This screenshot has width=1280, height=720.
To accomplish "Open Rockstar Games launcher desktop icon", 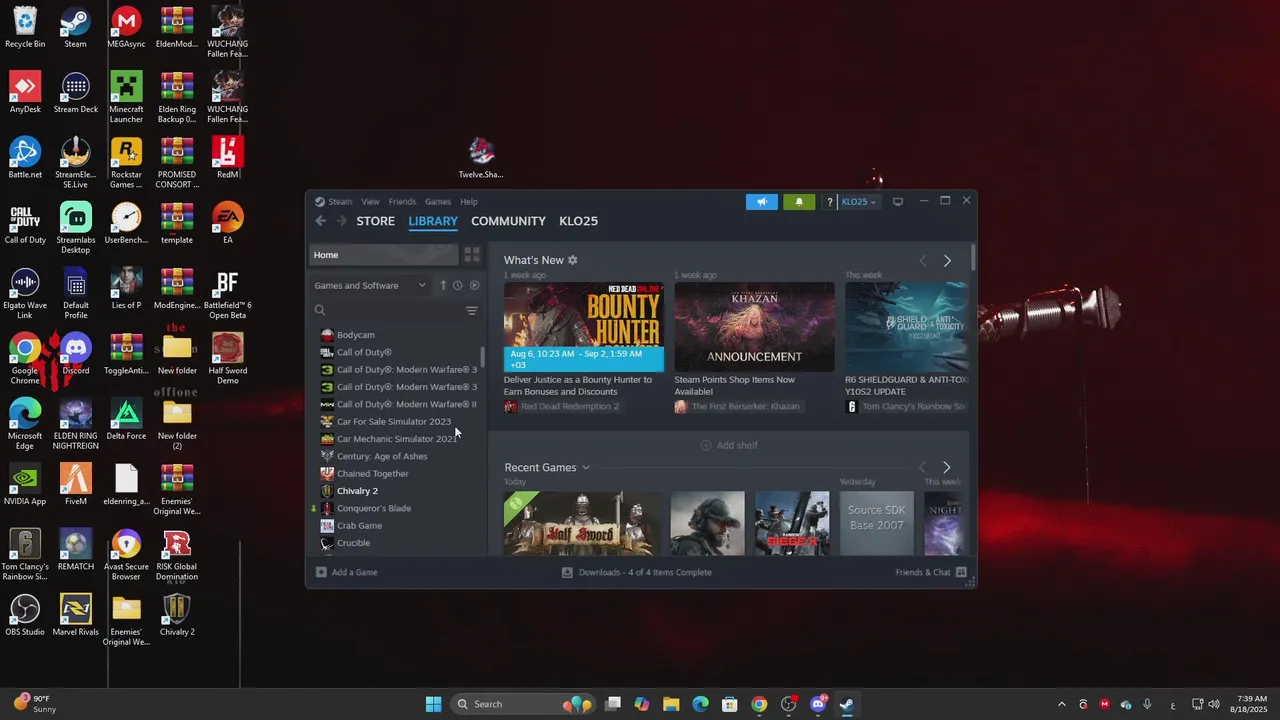I will [x=126, y=163].
